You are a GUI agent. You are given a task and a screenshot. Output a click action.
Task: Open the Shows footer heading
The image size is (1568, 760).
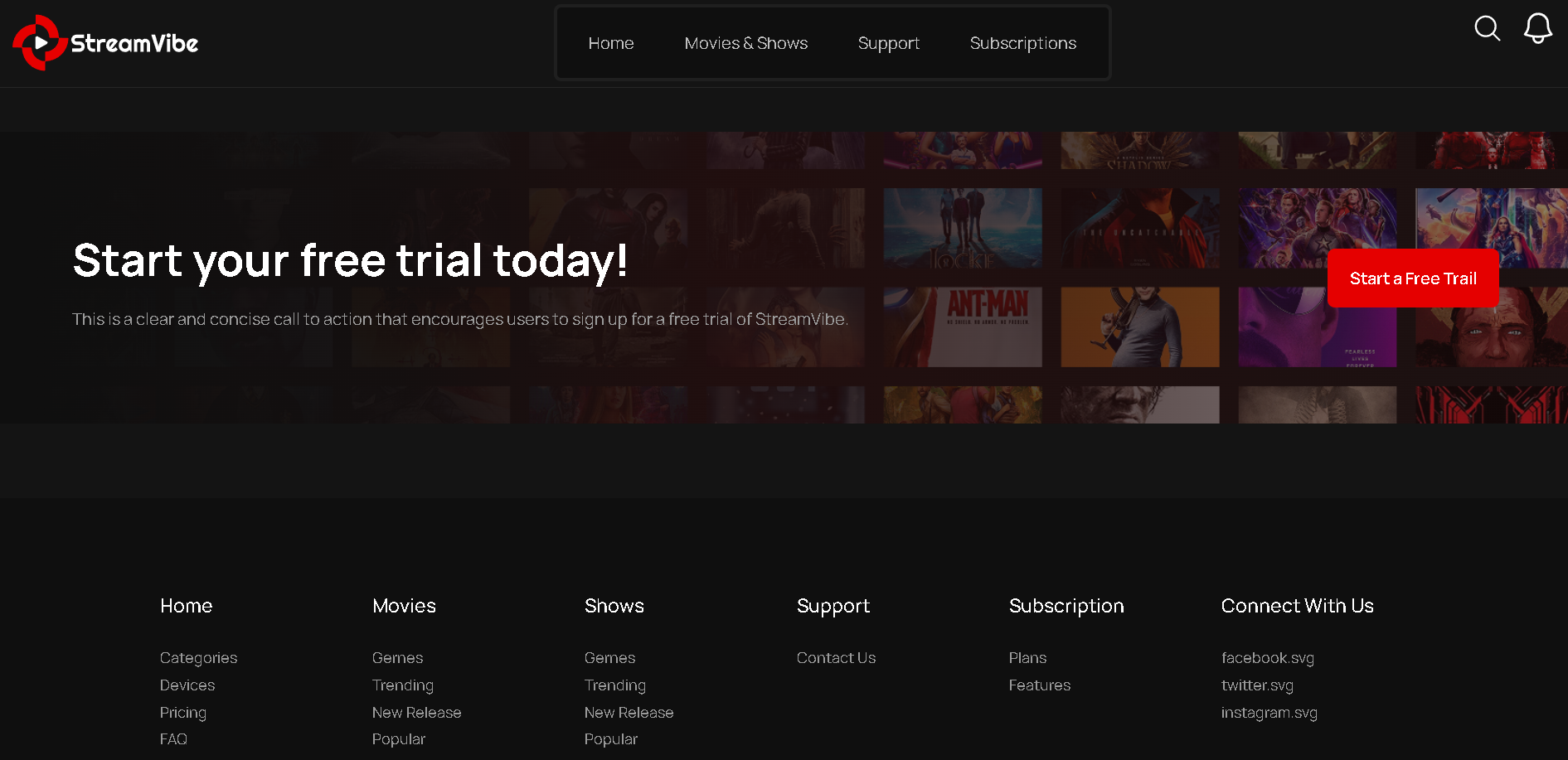coord(614,606)
